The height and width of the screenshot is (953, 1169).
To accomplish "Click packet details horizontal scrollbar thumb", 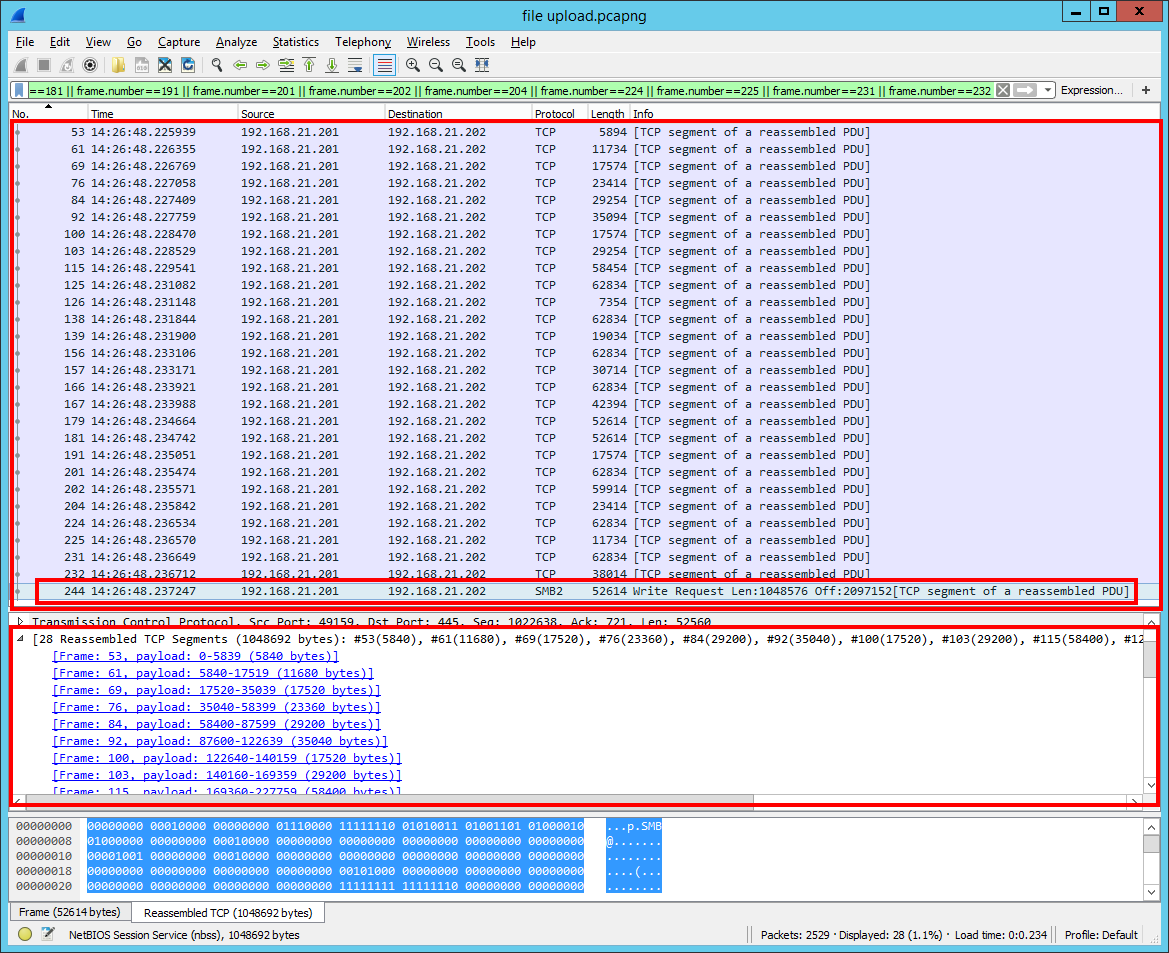I will click(389, 801).
